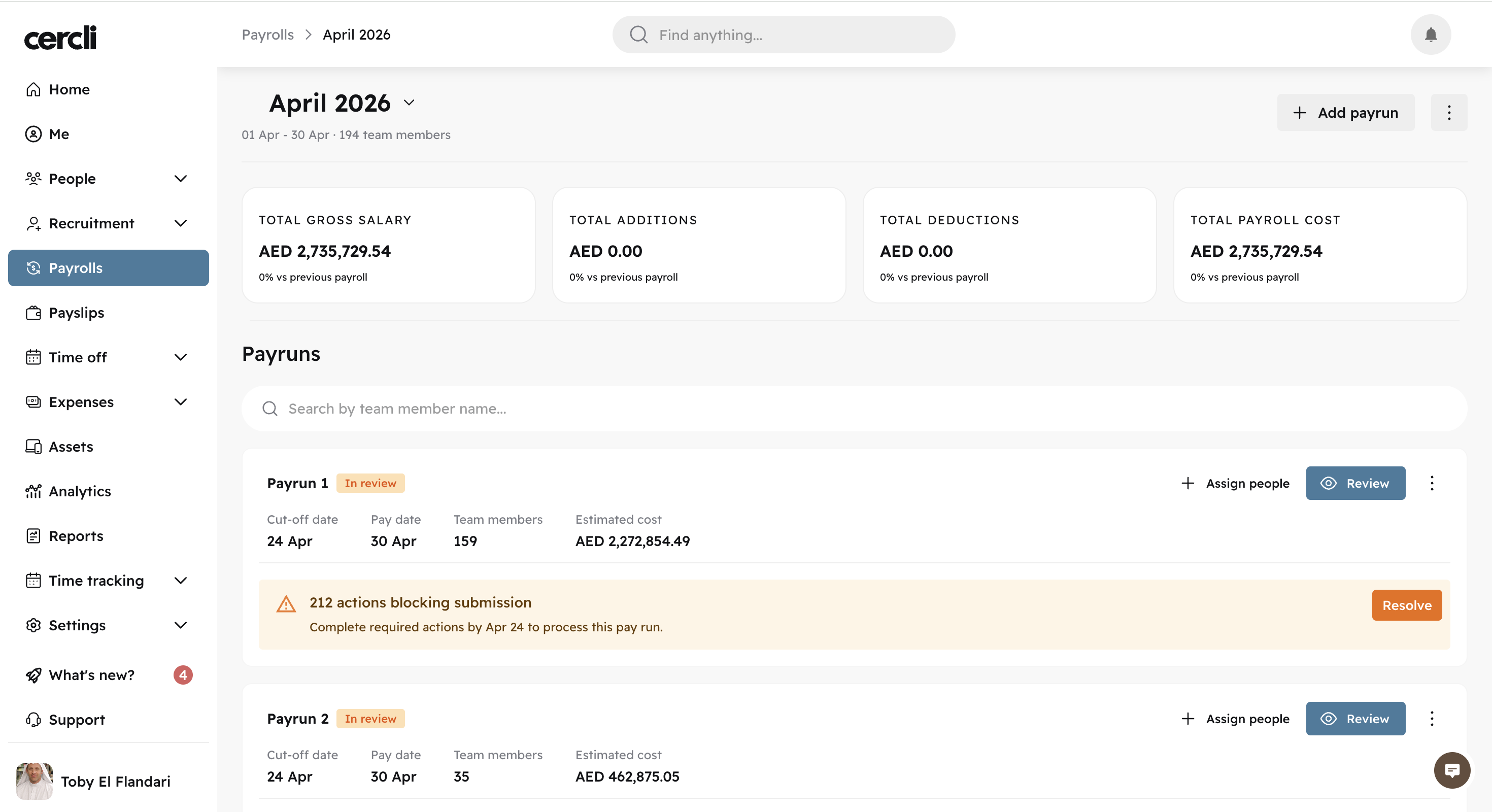This screenshot has height=812, width=1492.
Task: Click Review button for Payrun 1
Action: 1355,483
